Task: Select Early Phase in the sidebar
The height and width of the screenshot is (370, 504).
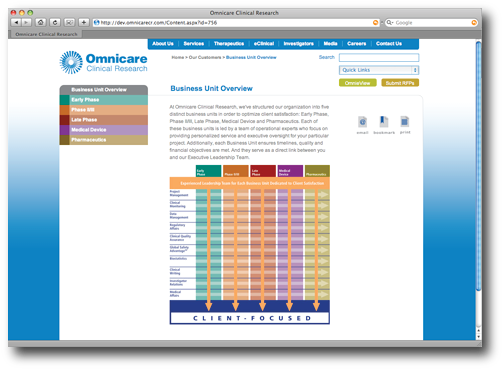Action: coord(104,100)
